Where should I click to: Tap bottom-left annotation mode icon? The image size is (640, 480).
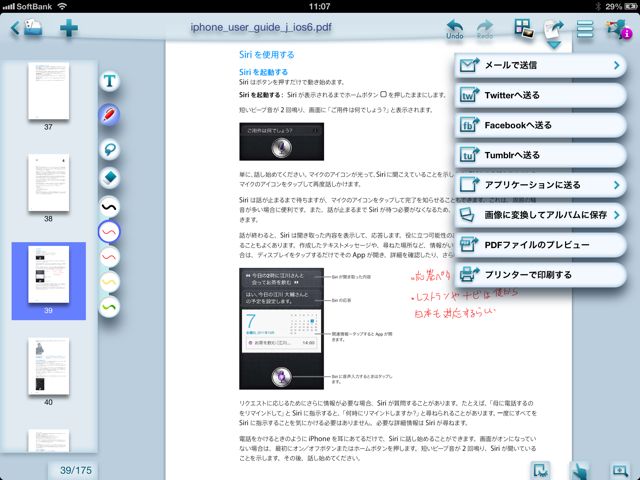tap(540, 471)
